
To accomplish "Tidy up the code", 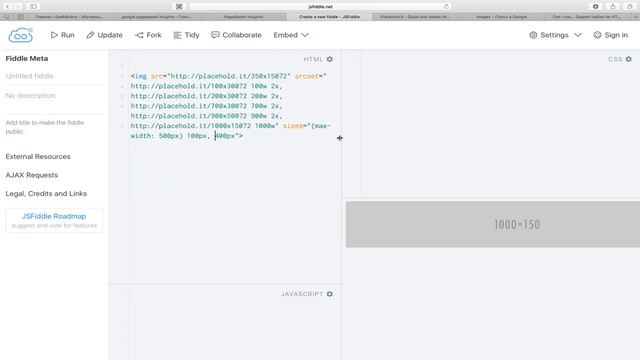I will pos(186,35).
